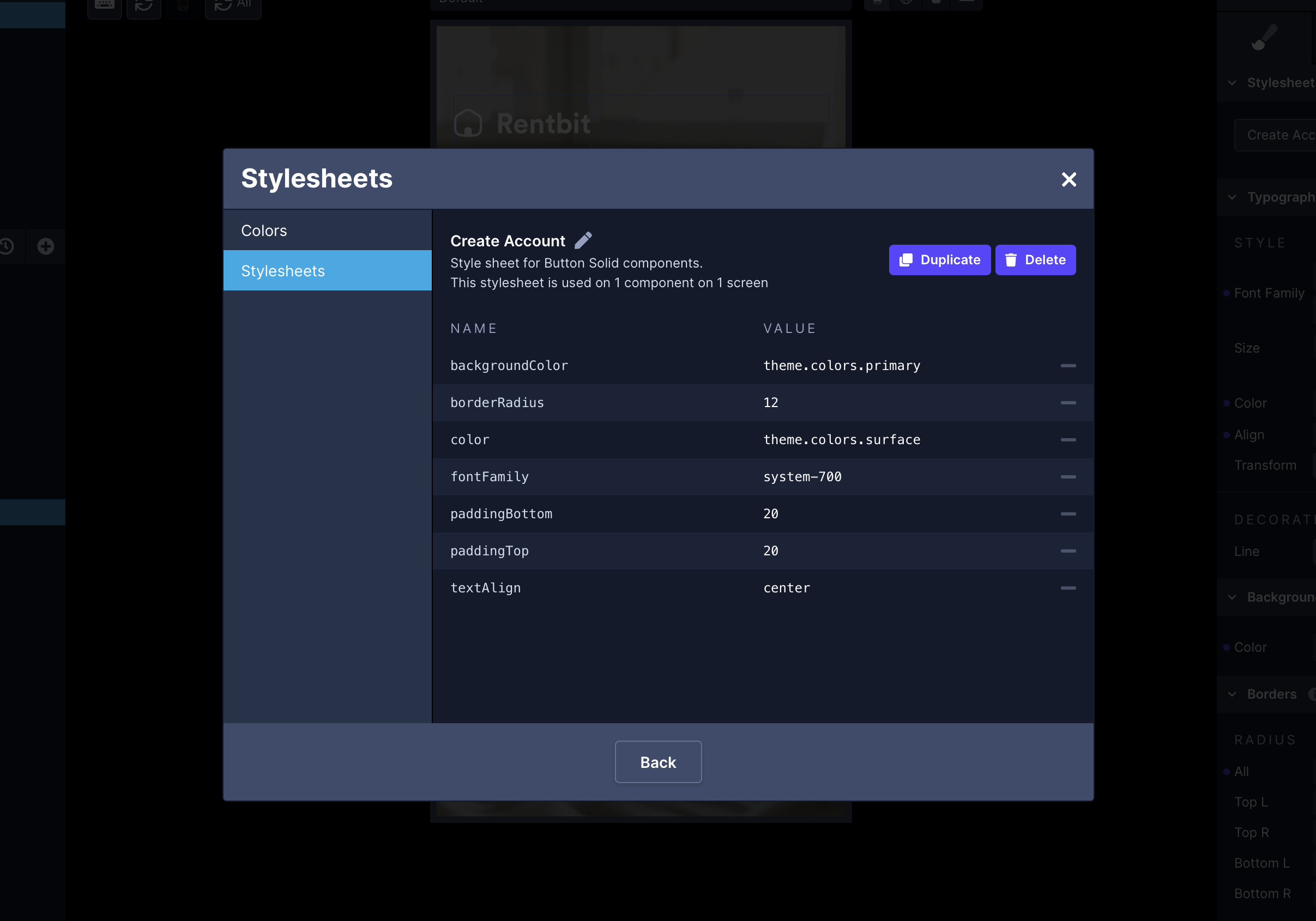This screenshot has width=1316, height=921.
Task: Delete the fontFamily row via minus icon
Action: click(x=1068, y=477)
